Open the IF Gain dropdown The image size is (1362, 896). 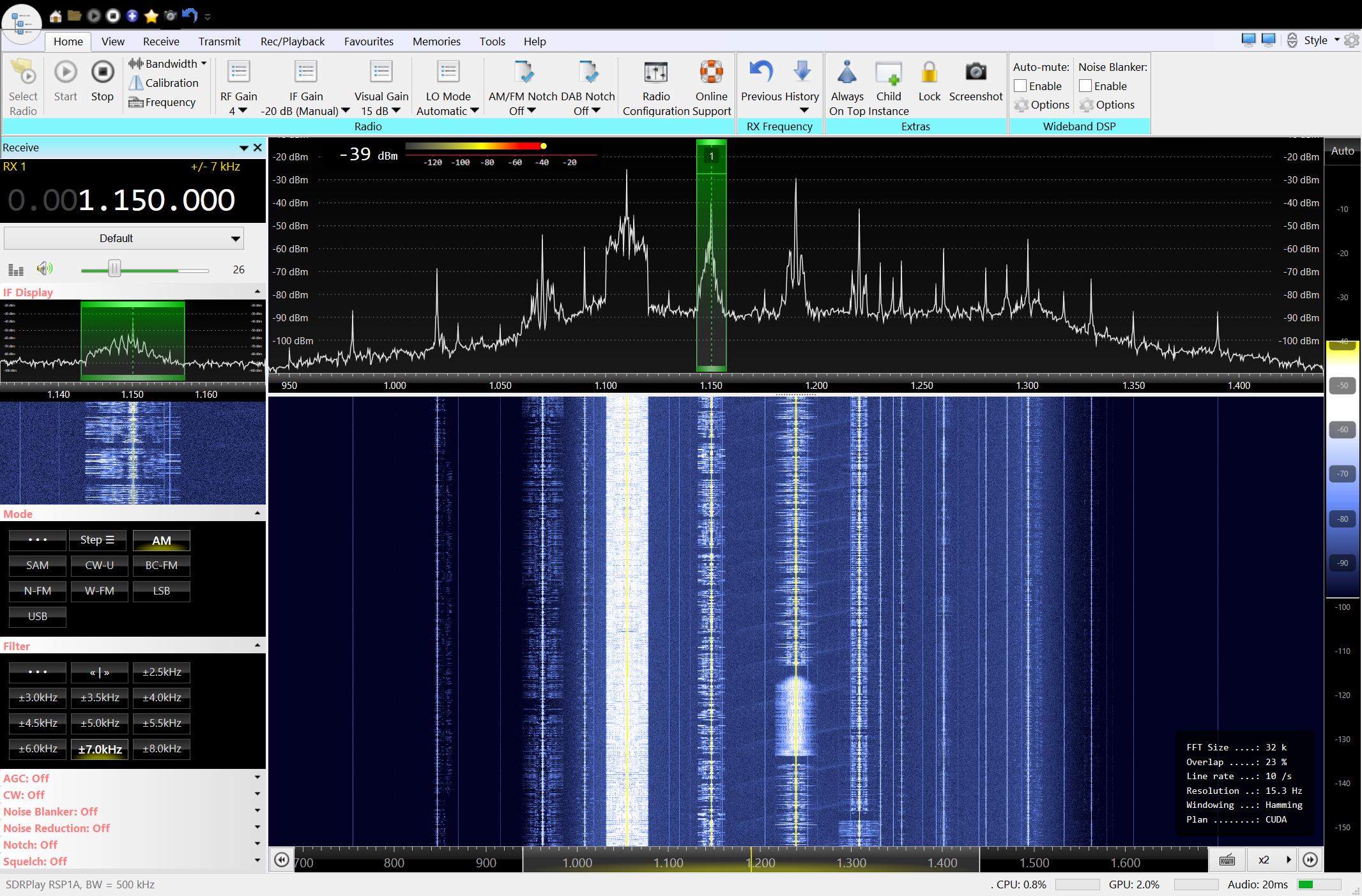[x=346, y=110]
